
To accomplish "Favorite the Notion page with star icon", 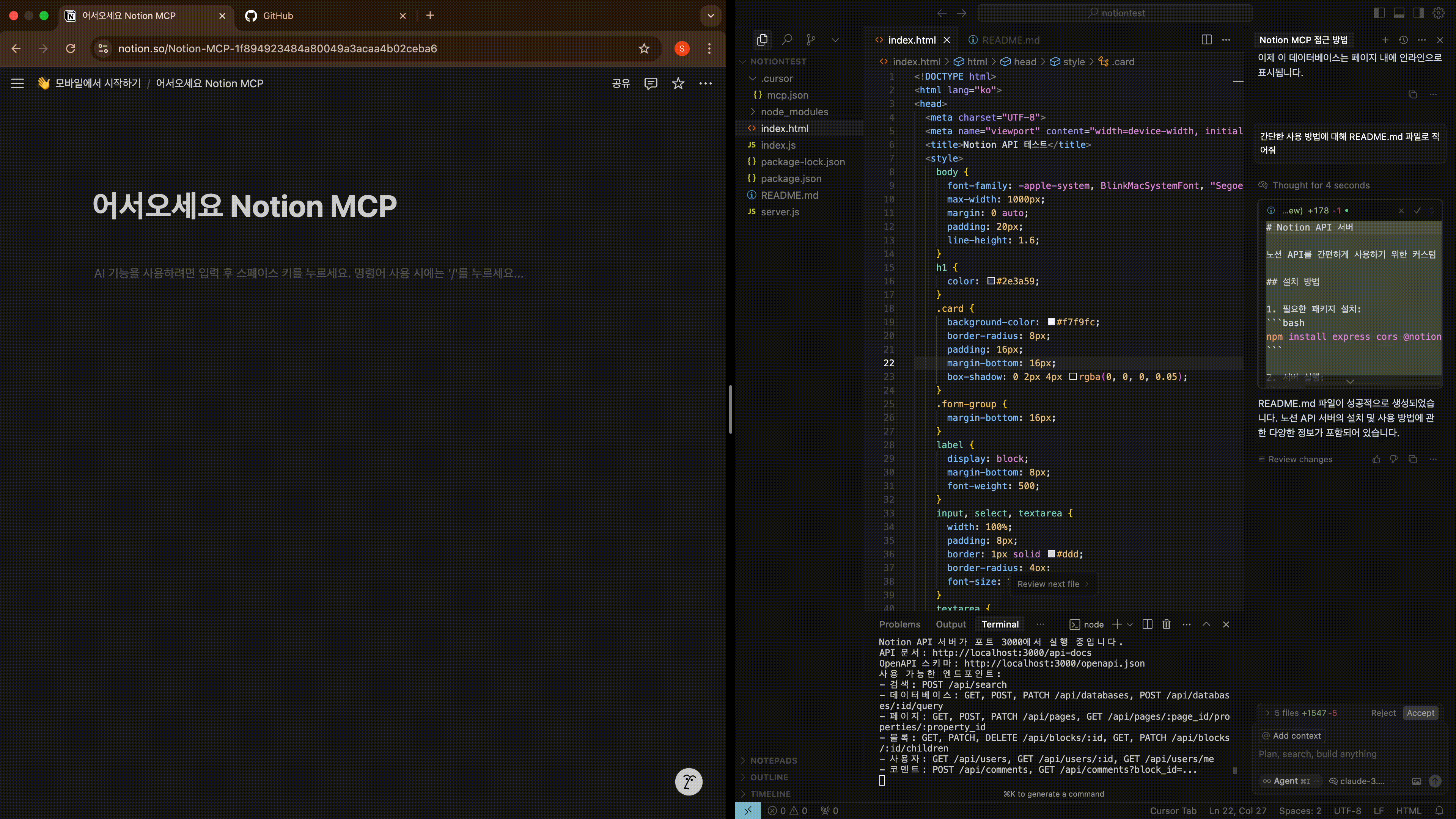I will [678, 83].
